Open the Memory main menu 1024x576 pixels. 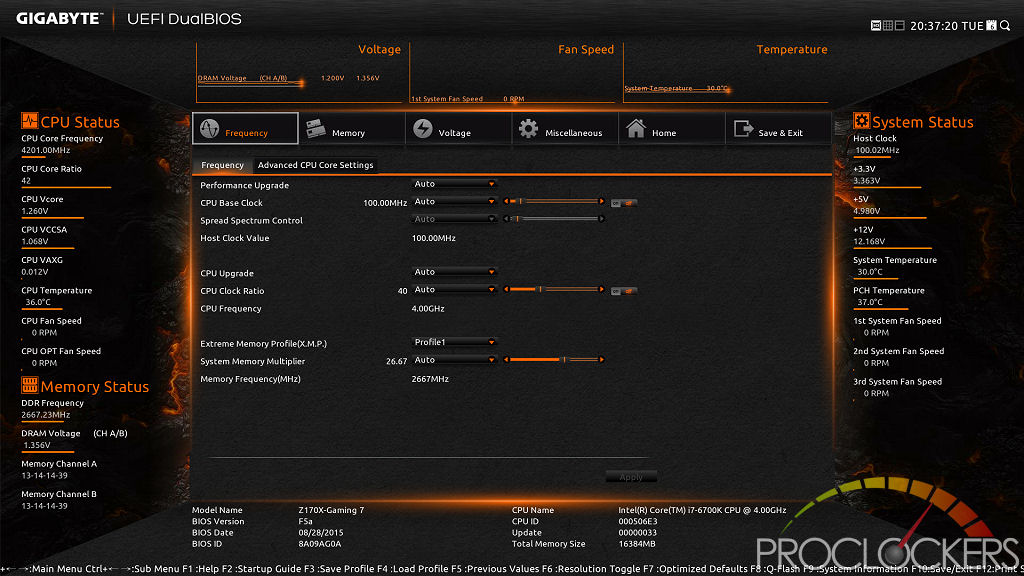coord(352,129)
